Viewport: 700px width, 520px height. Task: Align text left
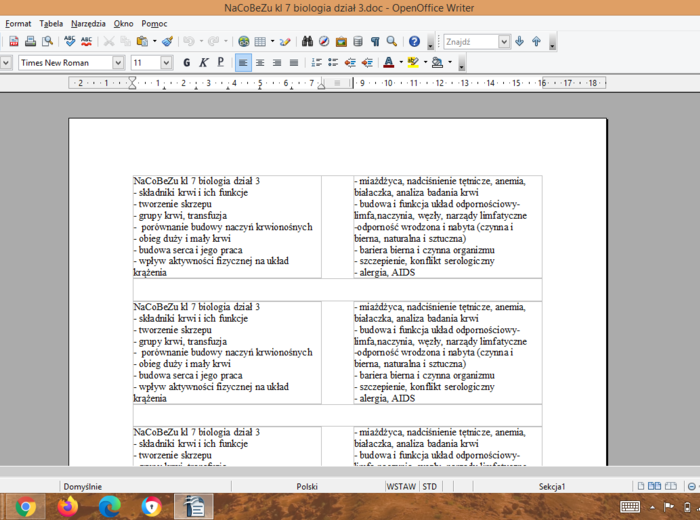click(243, 62)
